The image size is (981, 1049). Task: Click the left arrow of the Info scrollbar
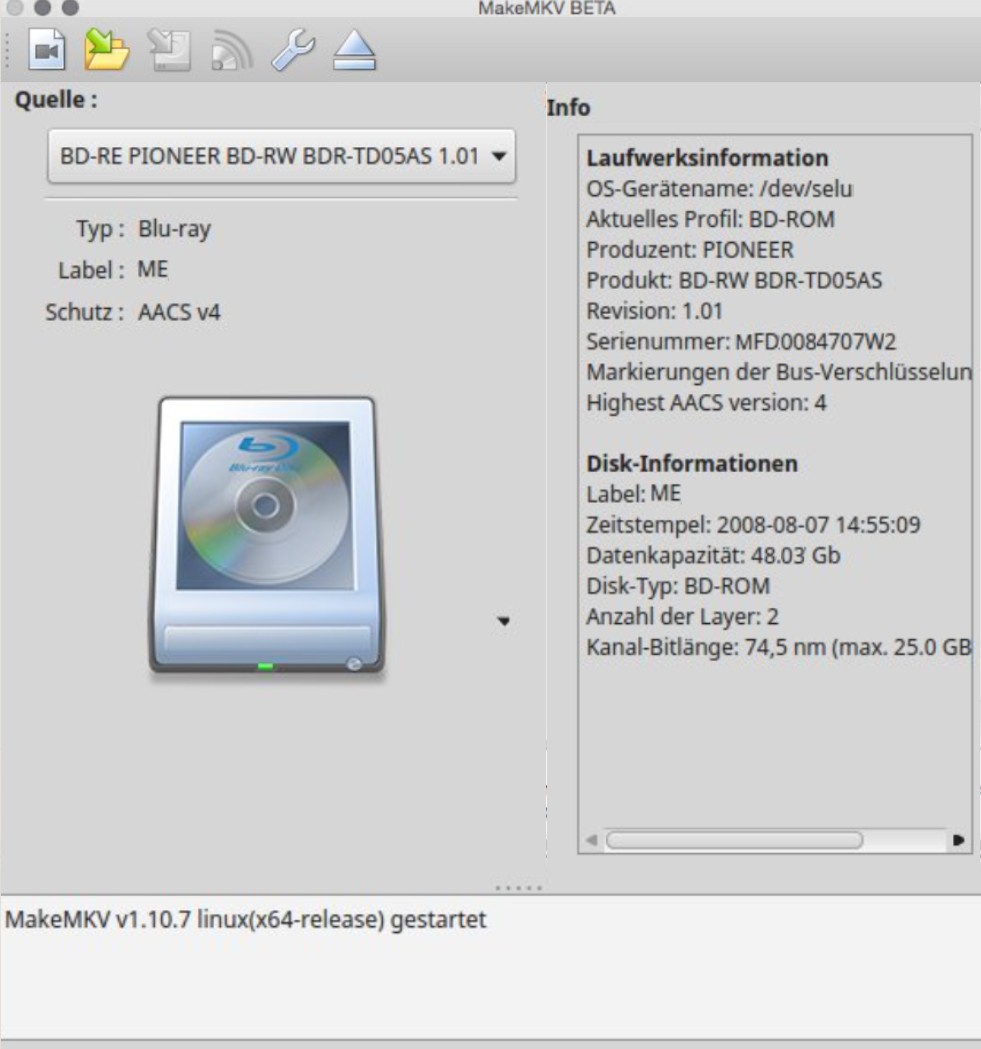[592, 840]
